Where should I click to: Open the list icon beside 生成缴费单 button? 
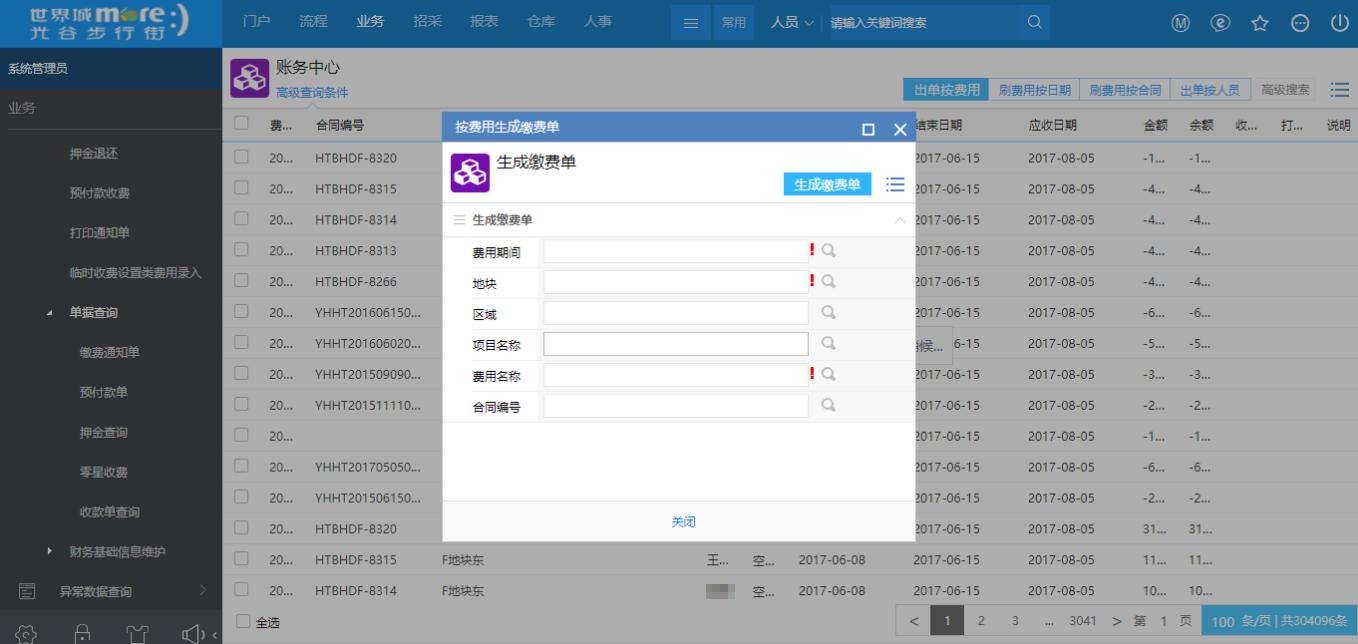(x=895, y=186)
